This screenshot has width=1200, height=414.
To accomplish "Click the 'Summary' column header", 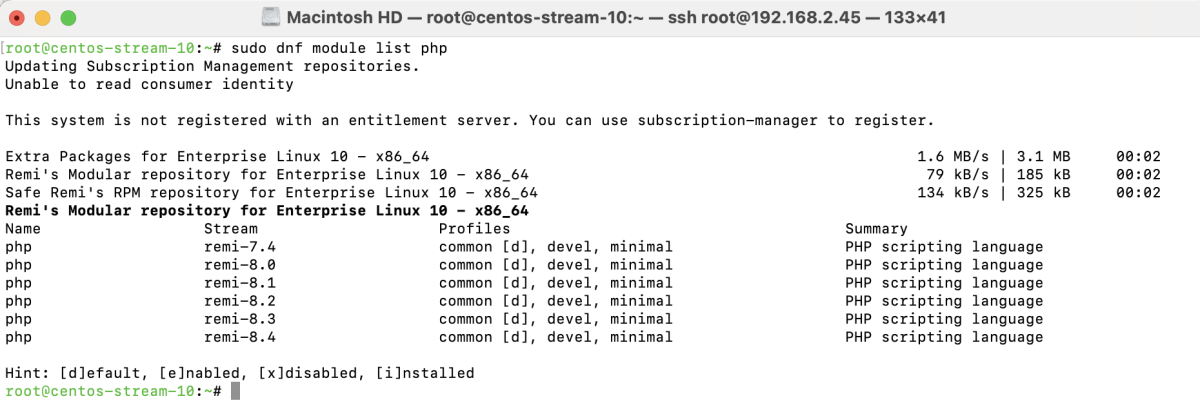I will (x=876, y=229).
